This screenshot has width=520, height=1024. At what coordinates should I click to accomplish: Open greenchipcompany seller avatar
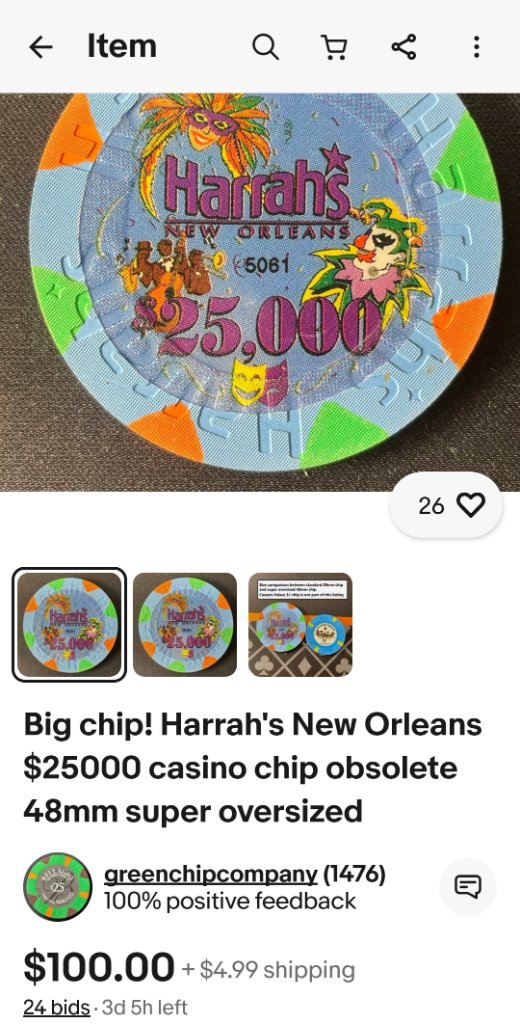click(57, 886)
